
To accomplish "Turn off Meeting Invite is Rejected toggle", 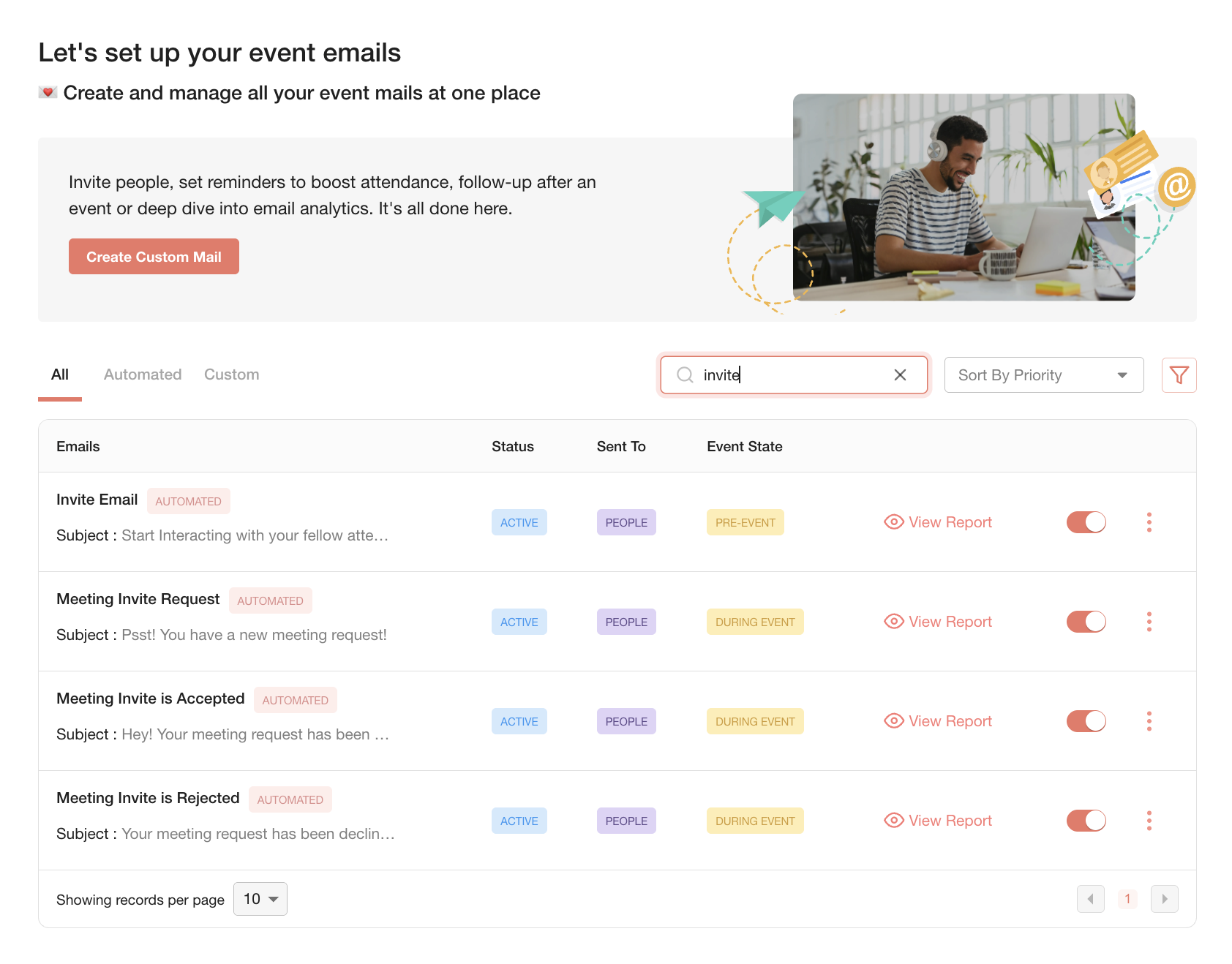I will pos(1086,821).
